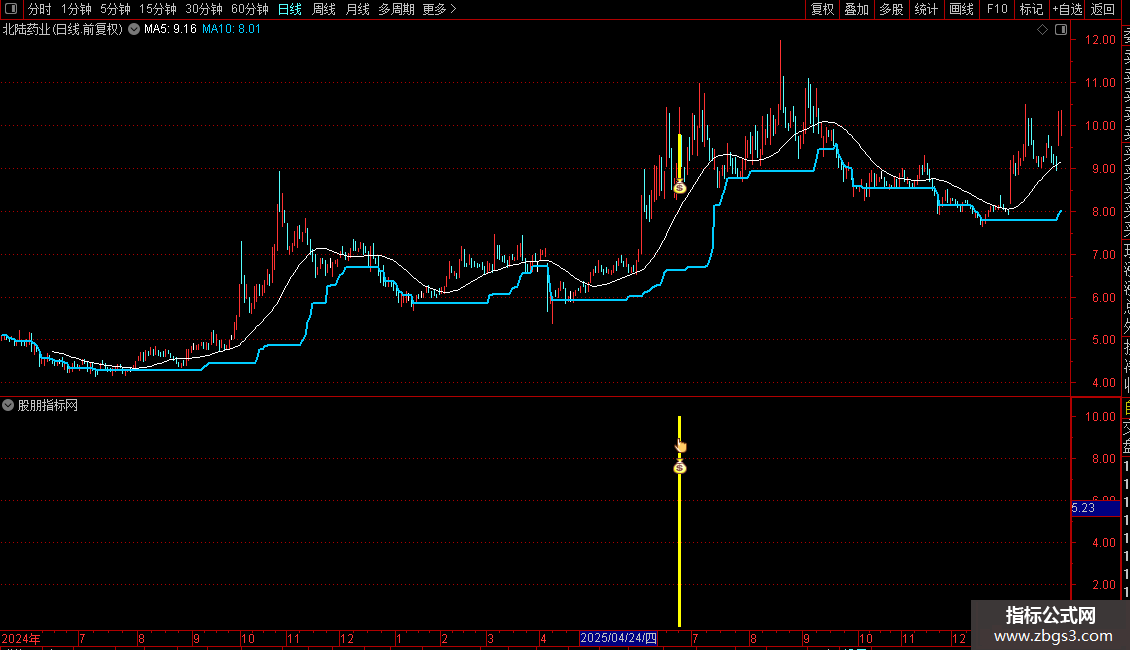Click the 北陆药业(日线.前复权) title
The height and width of the screenshot is (650, 1130).
click(63, 30)
